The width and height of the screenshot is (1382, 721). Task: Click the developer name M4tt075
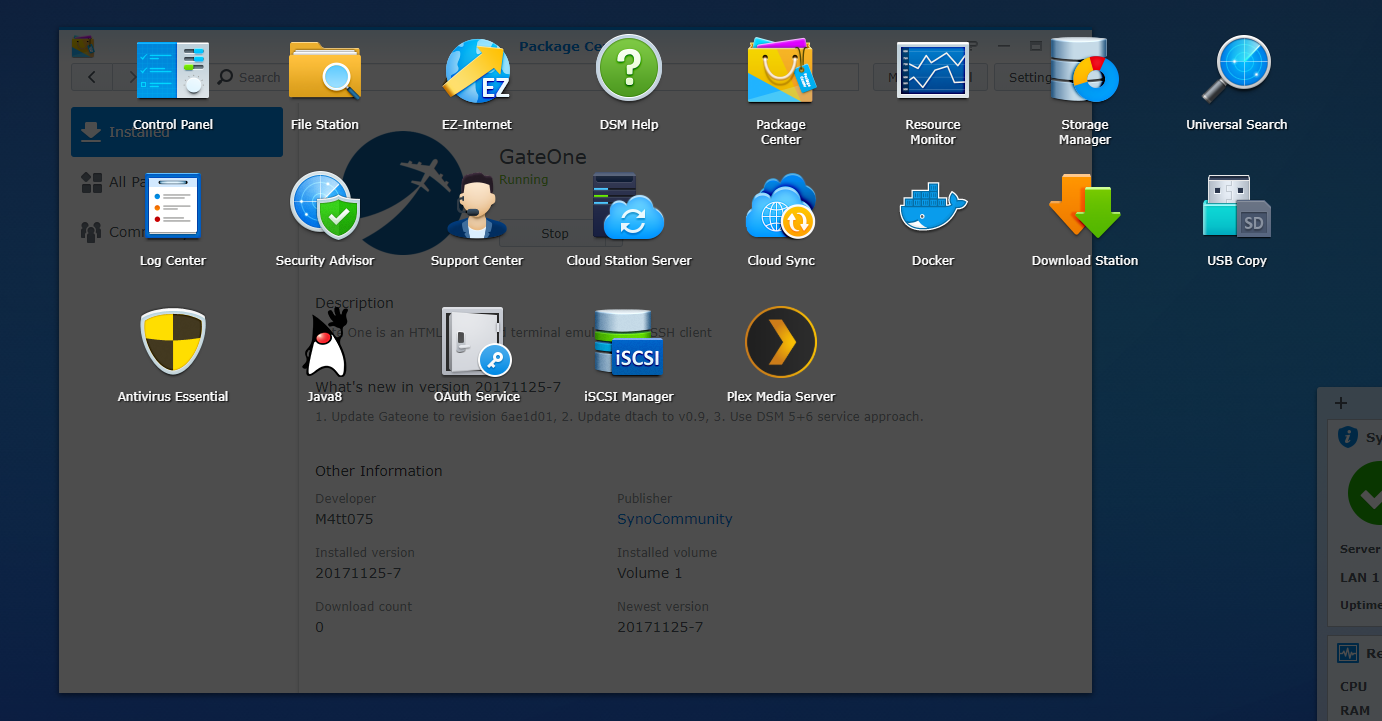coord(344,519)
